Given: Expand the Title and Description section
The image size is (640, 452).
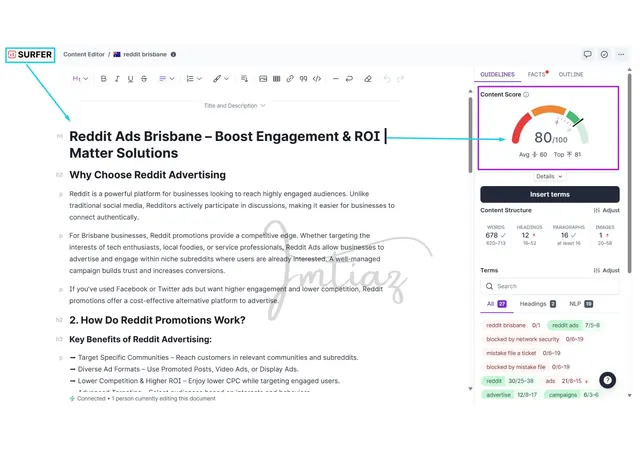Looking at the screenshot, I should 234,106.
